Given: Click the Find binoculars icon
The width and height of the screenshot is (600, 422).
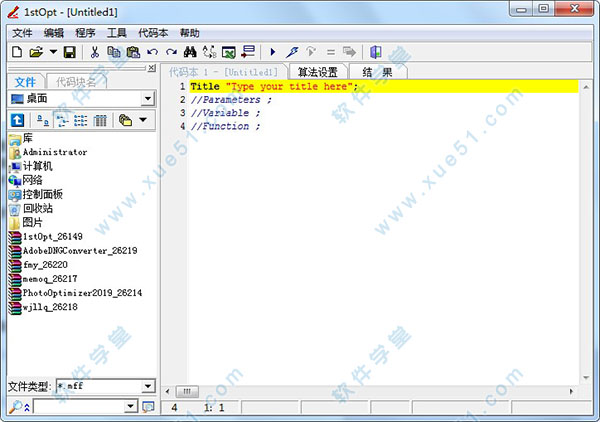Looking at the screenshot, I should coord(190,51).
